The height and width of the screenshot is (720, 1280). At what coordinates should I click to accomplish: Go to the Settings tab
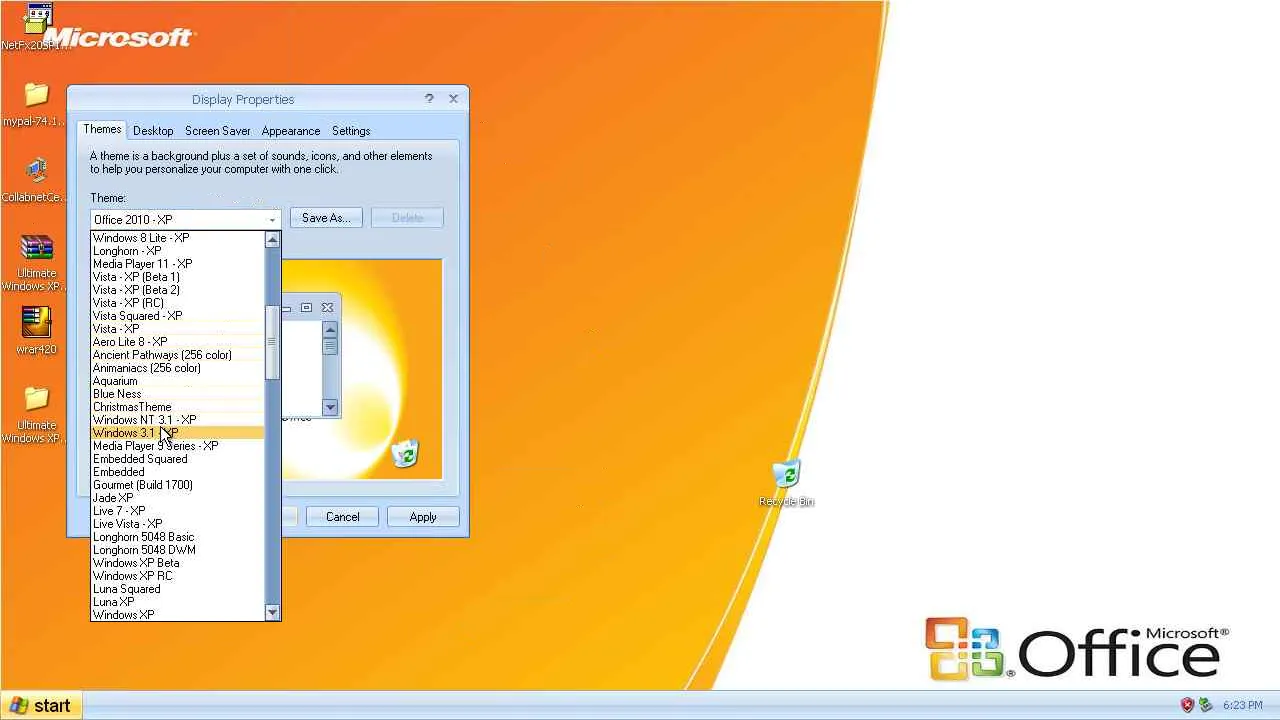click(x=351, y=131)
